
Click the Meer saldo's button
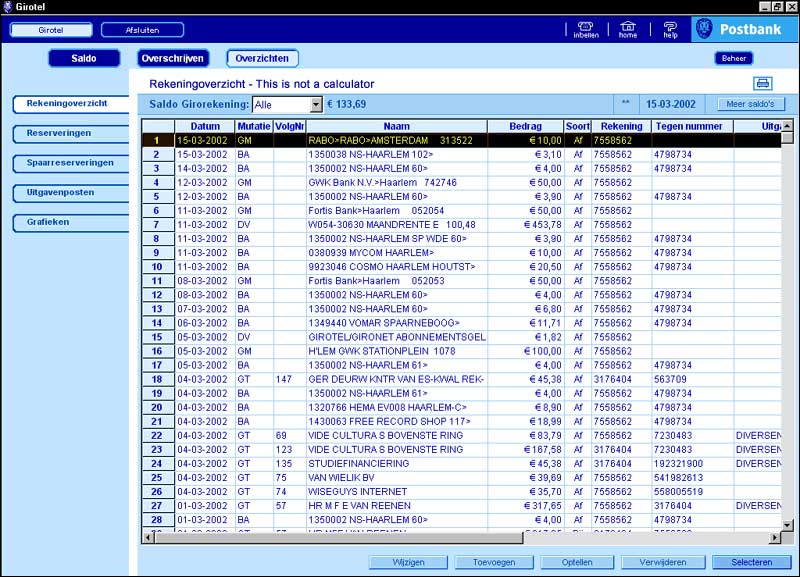click(x=751, y=104)
